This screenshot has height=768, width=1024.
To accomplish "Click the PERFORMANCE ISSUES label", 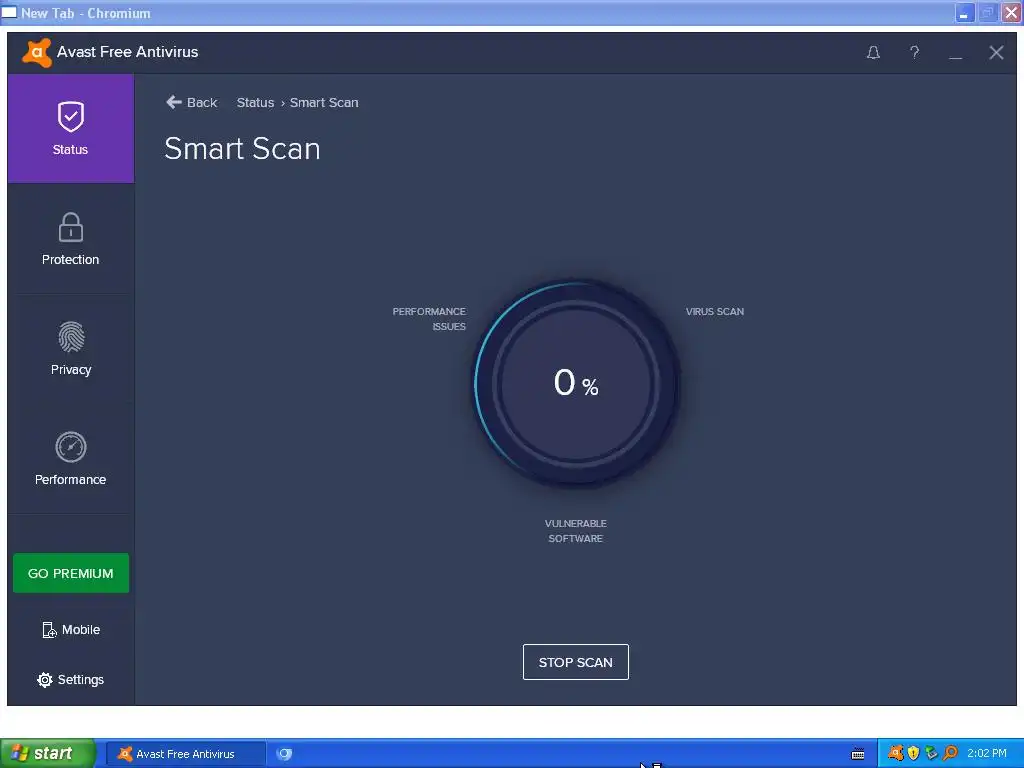I will [x=429, y=319].
